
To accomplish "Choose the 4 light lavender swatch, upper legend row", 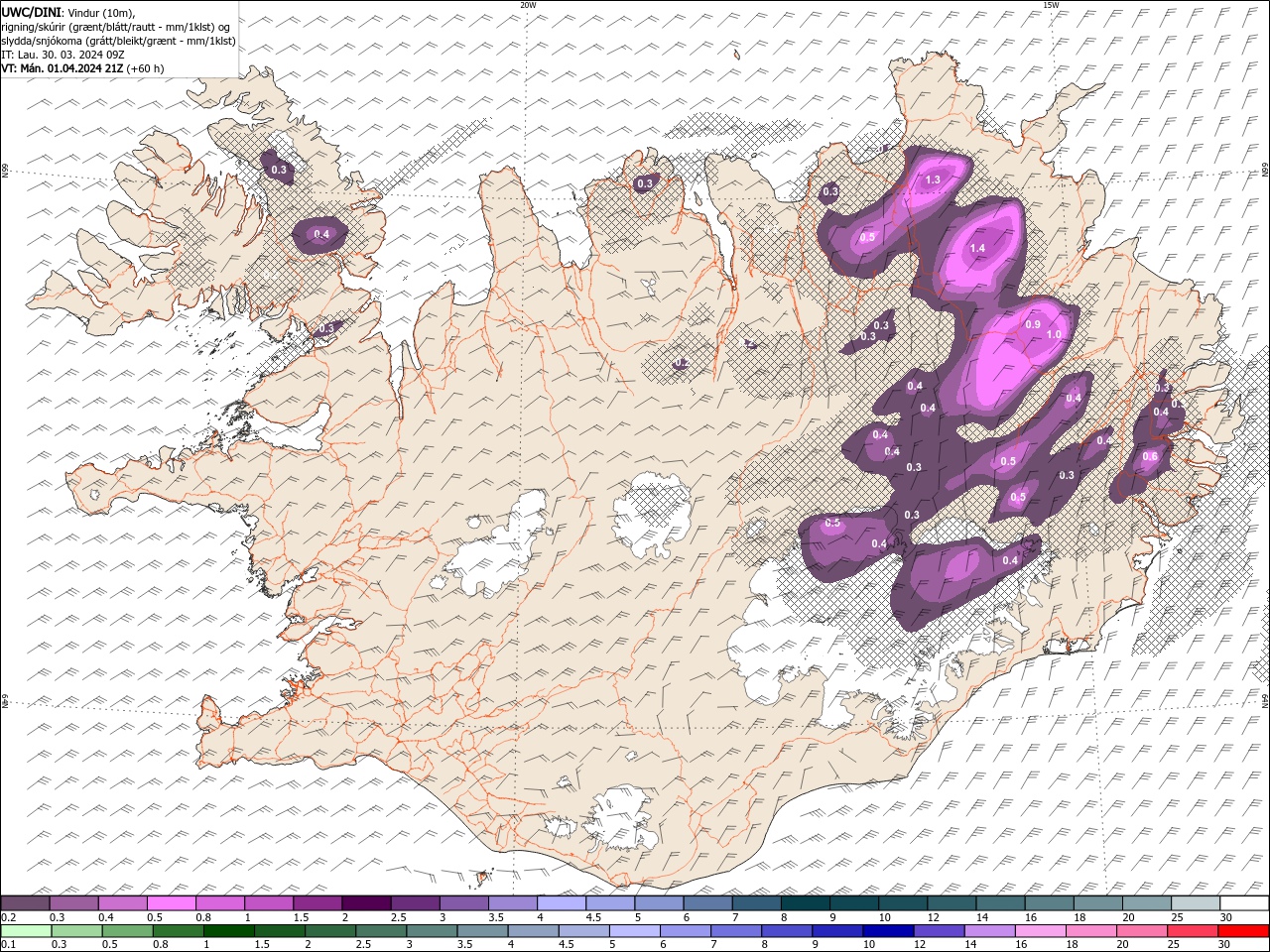I will [562, 903].
